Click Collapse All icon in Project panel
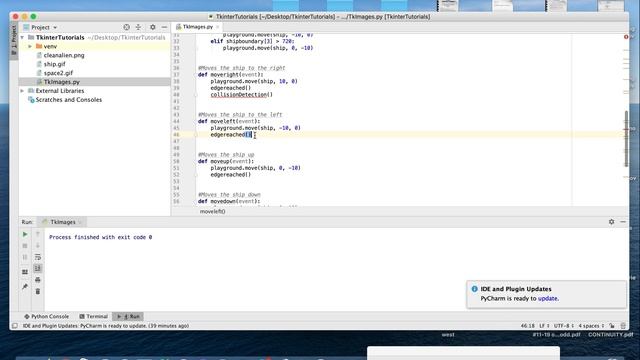 click(138, 27)
